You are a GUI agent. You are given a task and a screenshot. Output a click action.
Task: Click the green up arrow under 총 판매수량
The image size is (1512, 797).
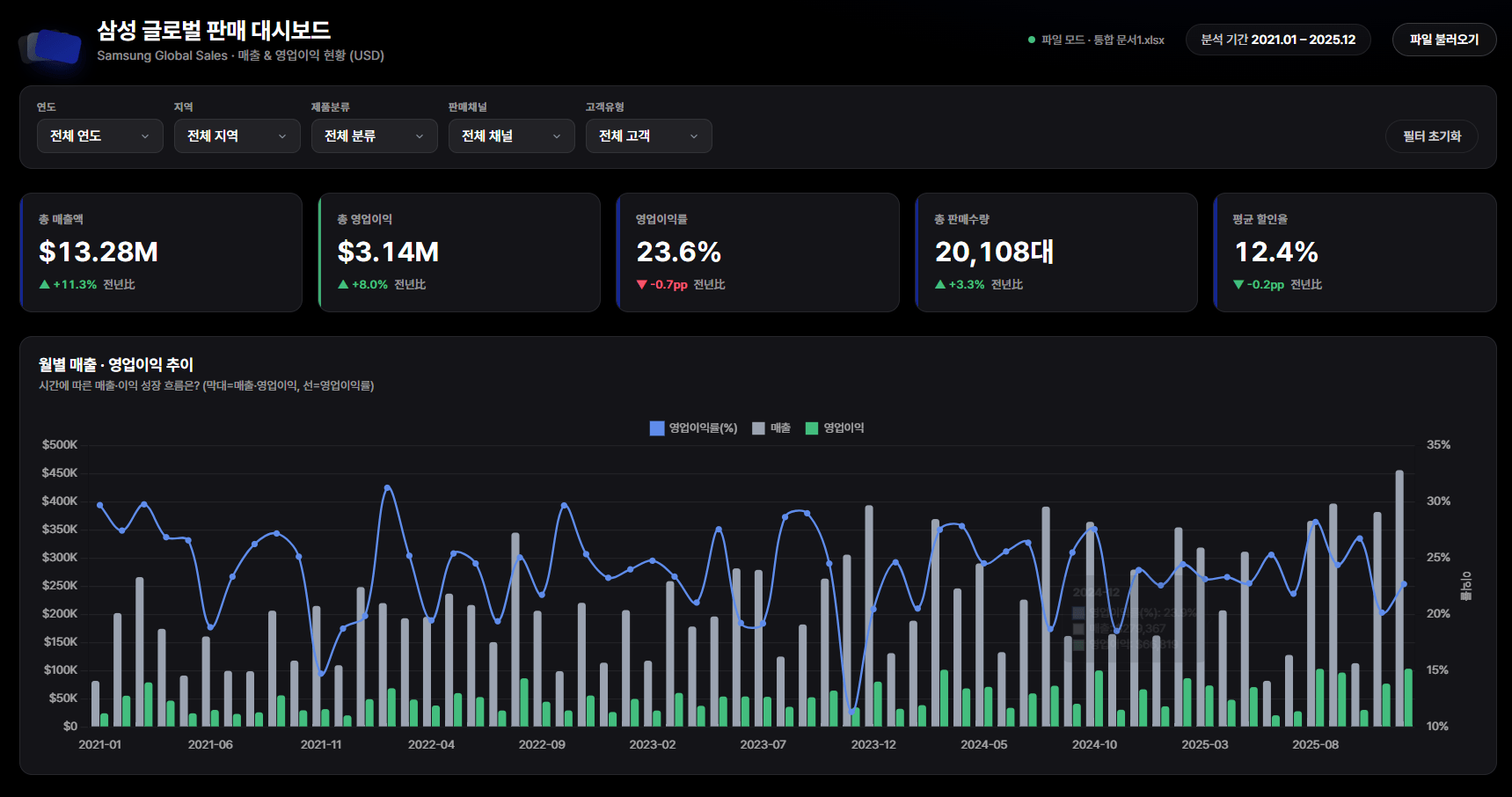(x=940, y=284)
